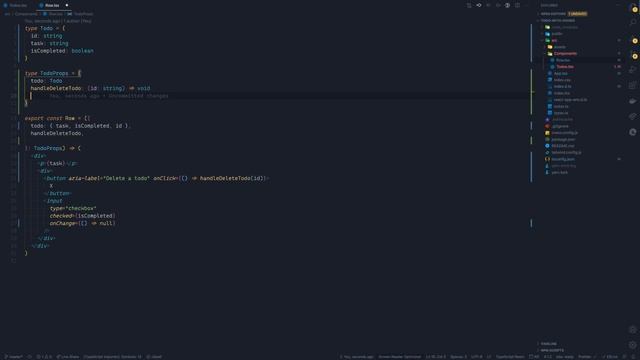Click the unsaved dot on the Row.tsx tab
This screenshot has height=360, width=640.
click(x=67, y=5)
